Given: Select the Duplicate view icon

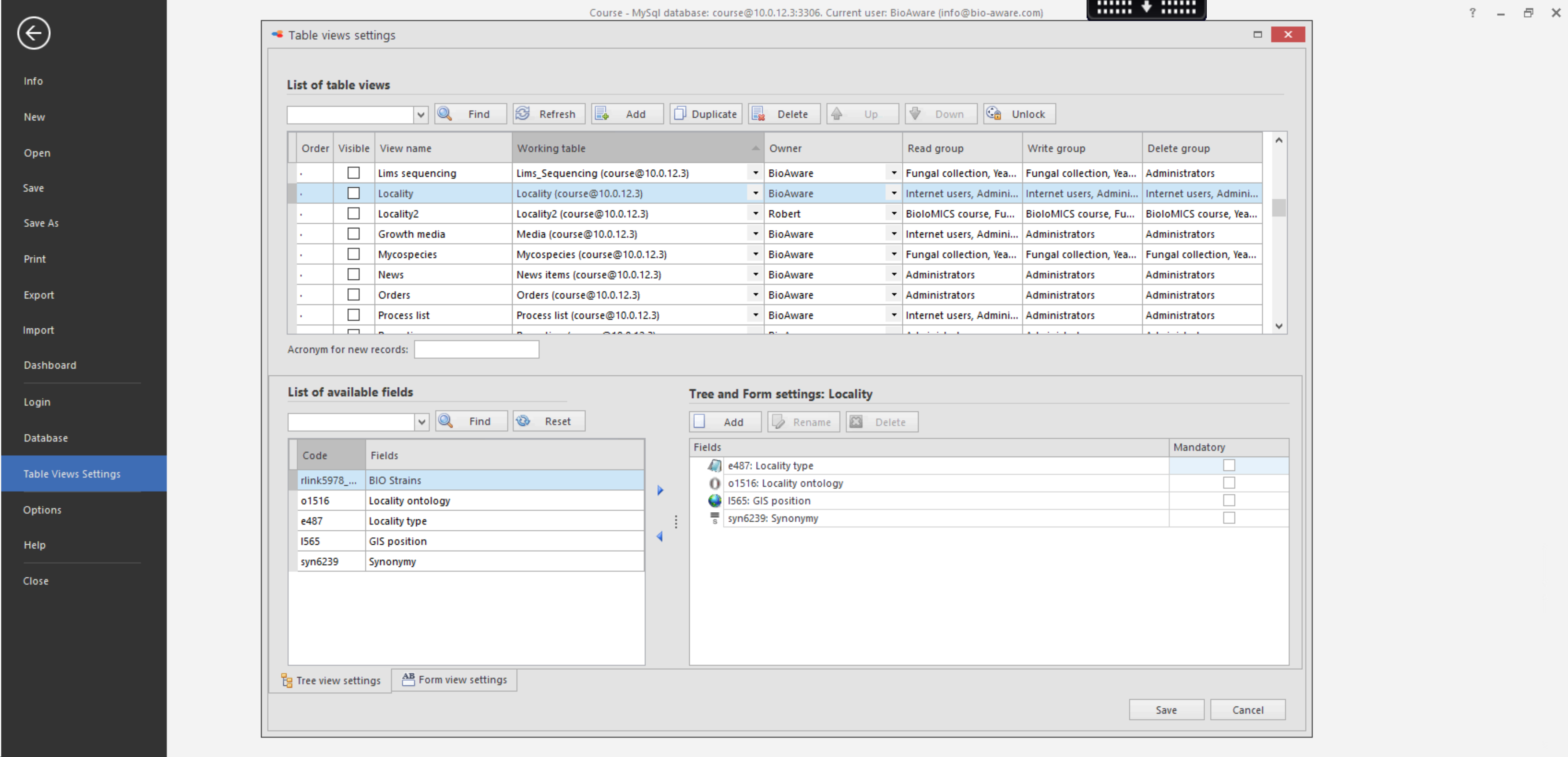Looking at the screenshot, I should [x=680, y=114].
